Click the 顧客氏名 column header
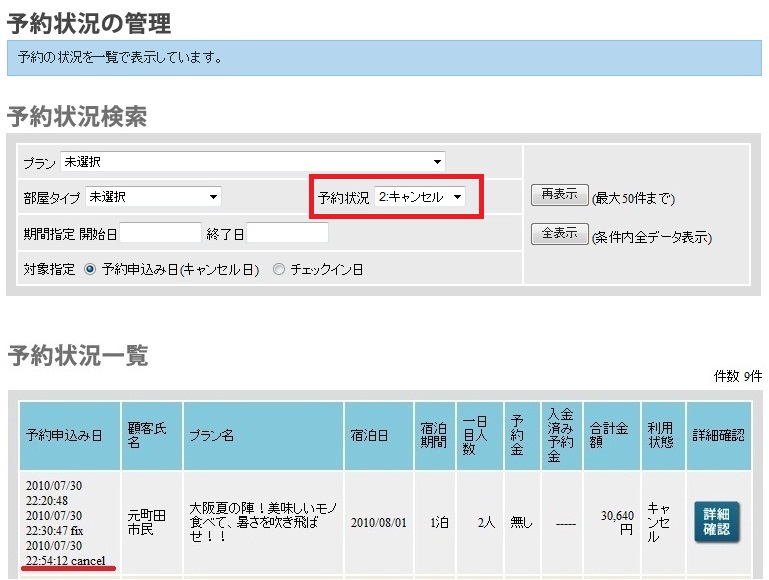The width and height of the screenshot is (769, 580). point(151,436)
